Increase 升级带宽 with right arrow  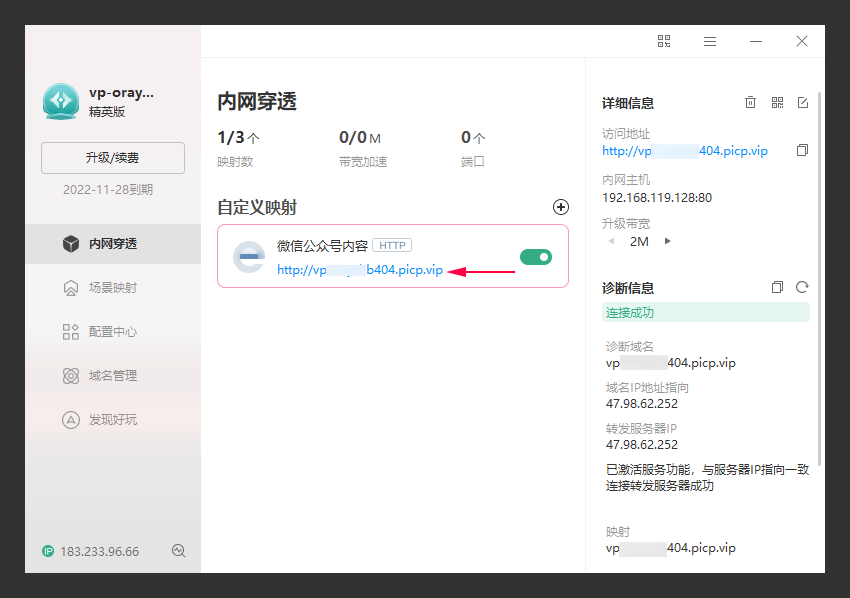click(x=668, y=241)
